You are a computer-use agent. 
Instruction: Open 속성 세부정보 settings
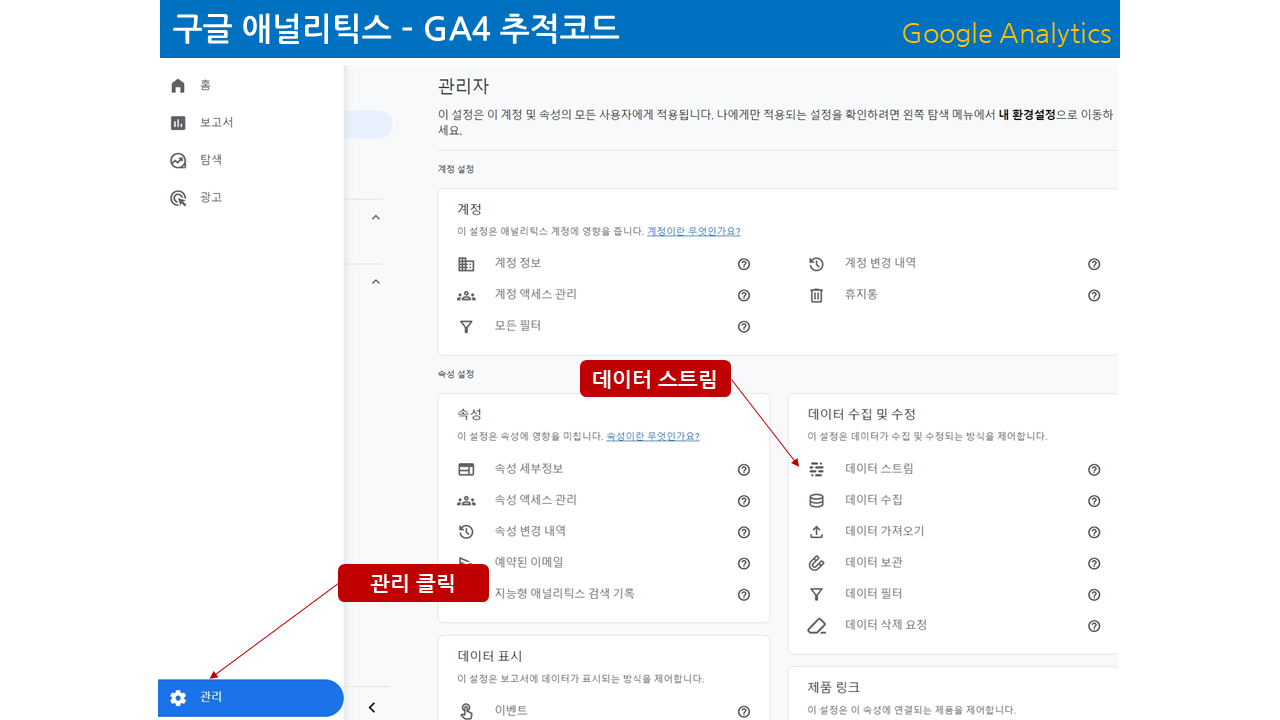pos(529,468)
